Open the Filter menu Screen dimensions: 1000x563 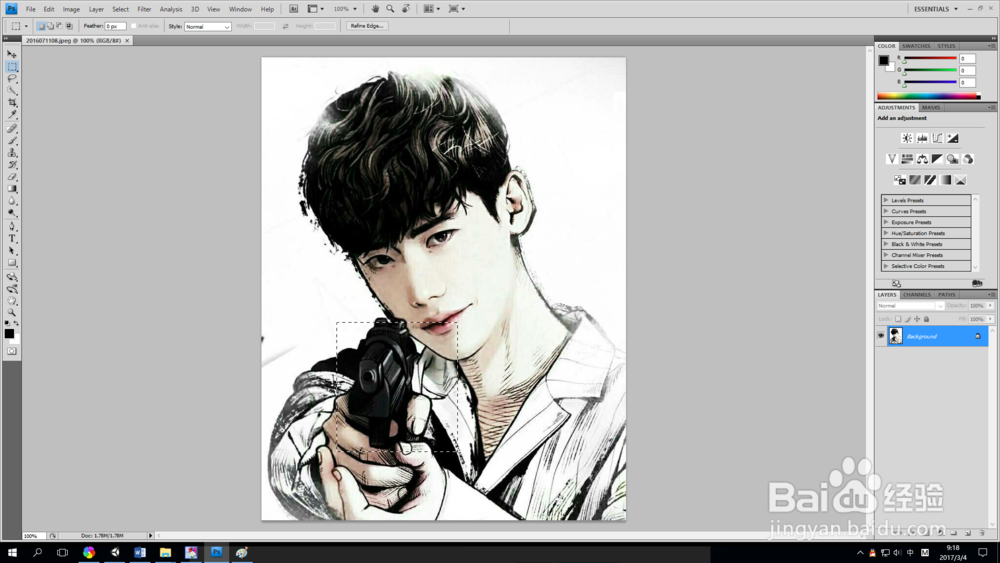pyautogui.click(x=144, y=9)
